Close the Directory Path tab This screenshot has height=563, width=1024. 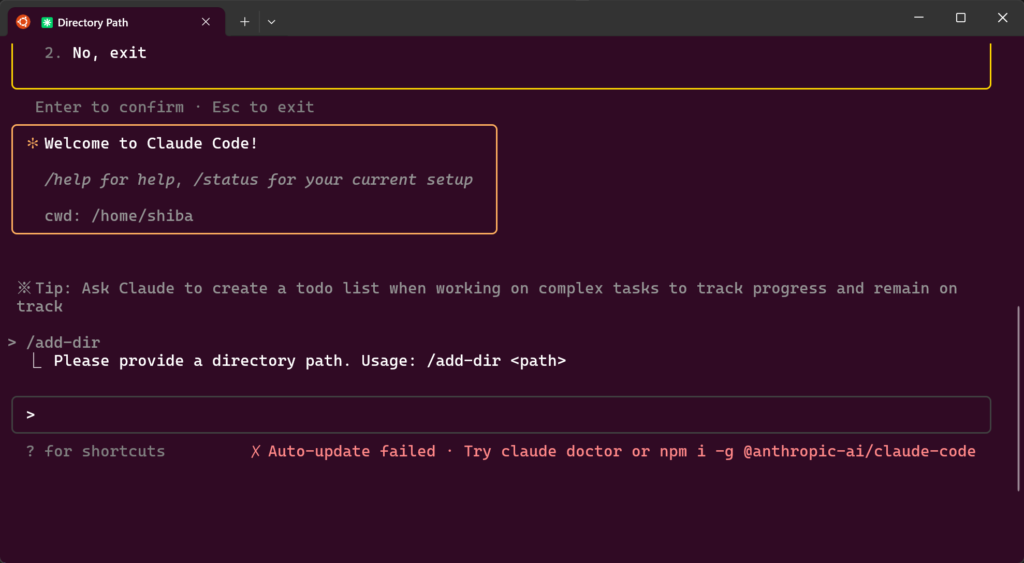click(206, 22)
